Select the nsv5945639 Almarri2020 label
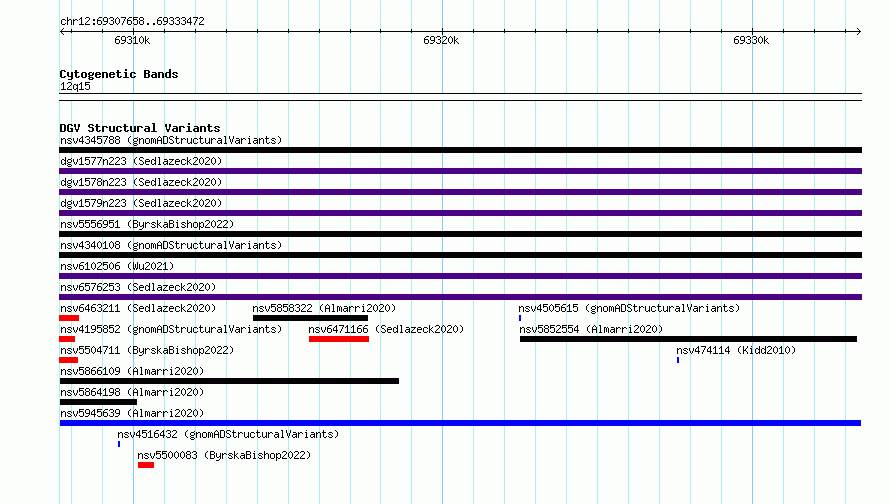 tap(132, 413)
